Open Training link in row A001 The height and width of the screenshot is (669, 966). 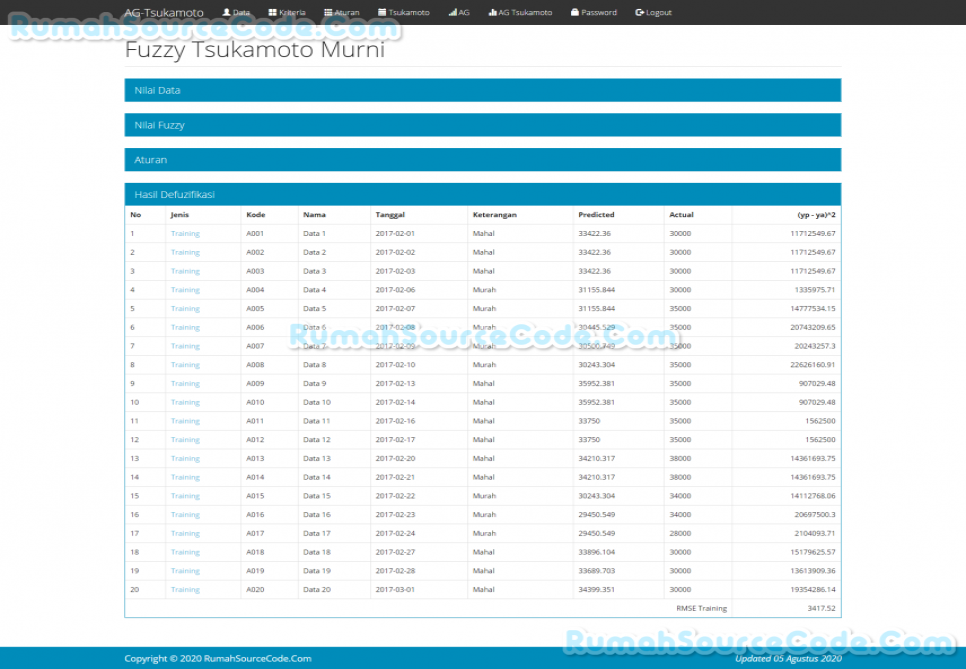[x=185, y=233]
